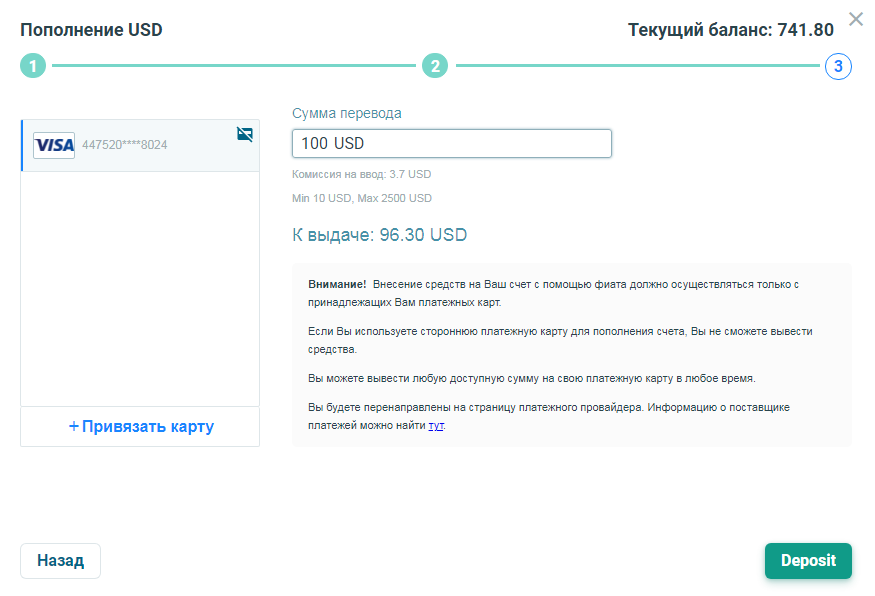Select card number 447520****8024
This screenshot has height=596, width=875.
[124, 145]
